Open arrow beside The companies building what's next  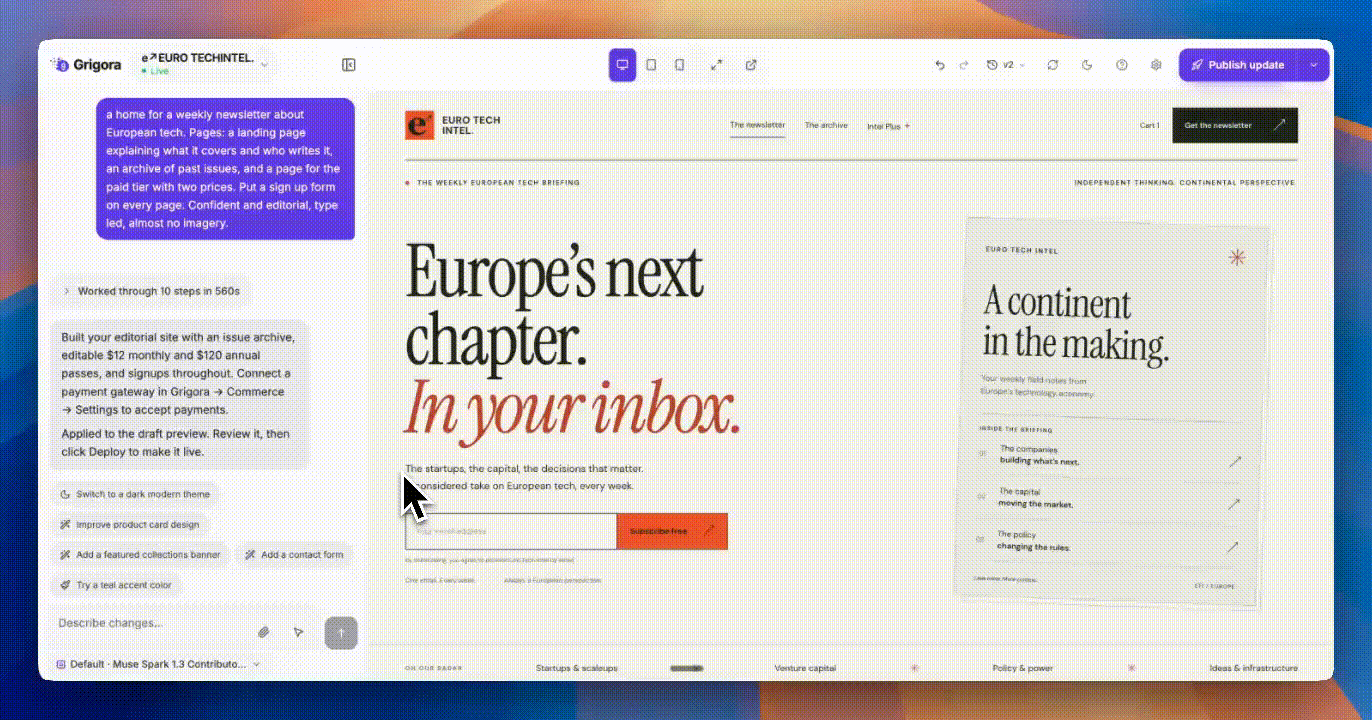(x=1235, y=462)
